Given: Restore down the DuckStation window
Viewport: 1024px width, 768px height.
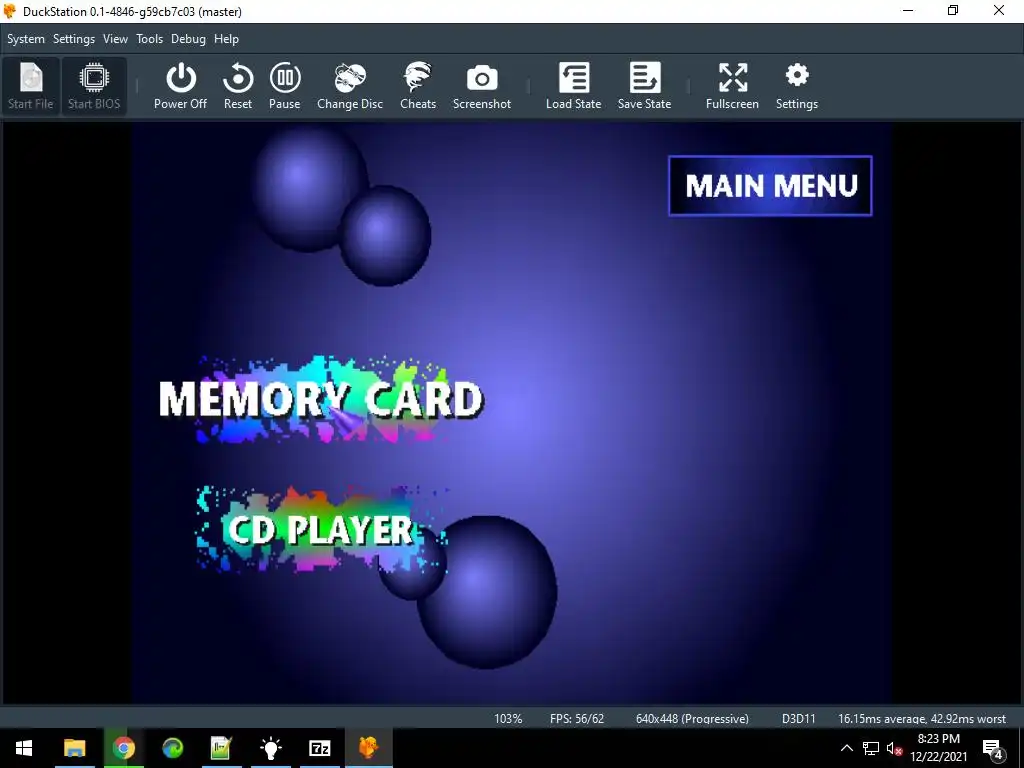Looking at the screenshot, I should [953, 10].
